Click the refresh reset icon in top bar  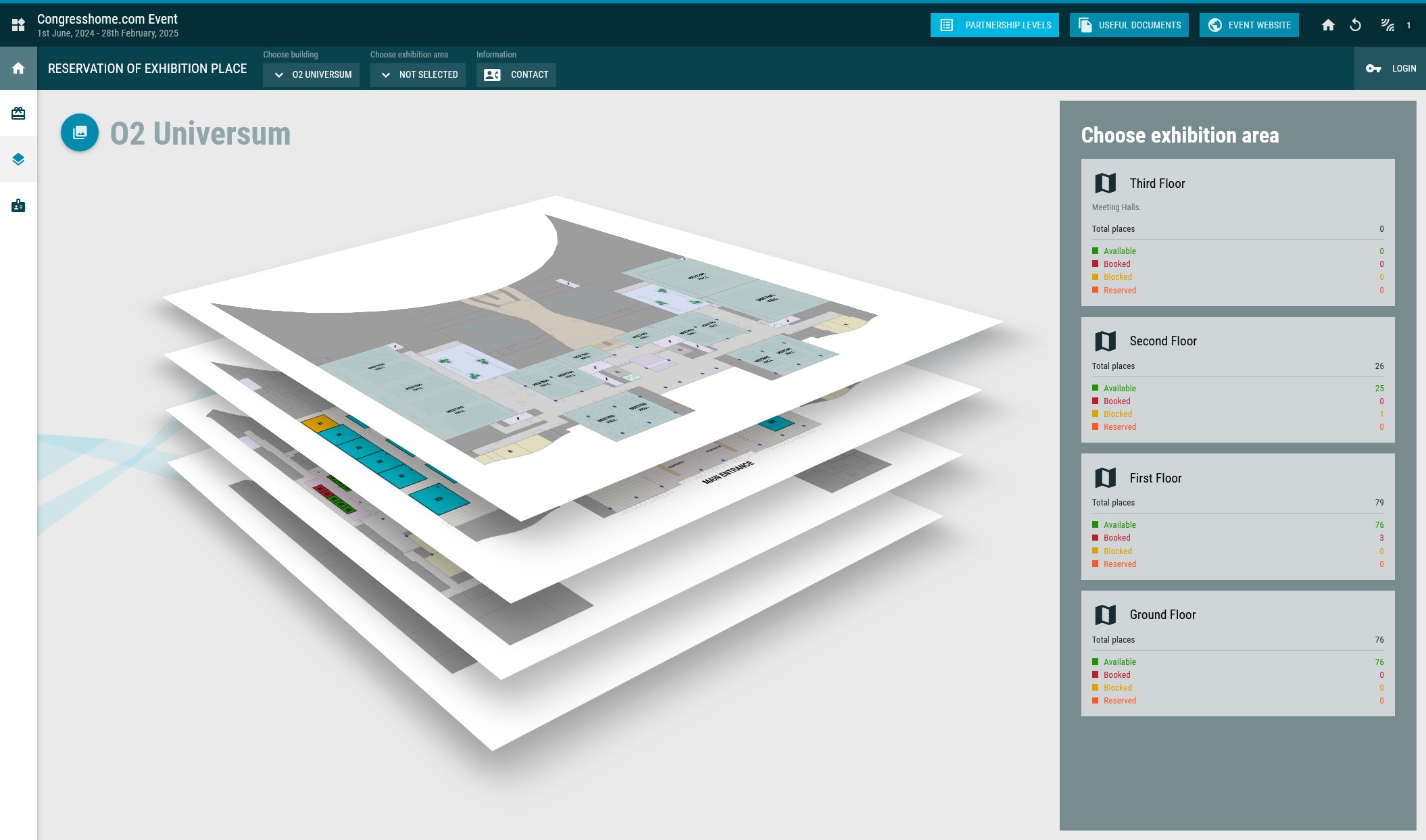click(x=1355, y=25)
